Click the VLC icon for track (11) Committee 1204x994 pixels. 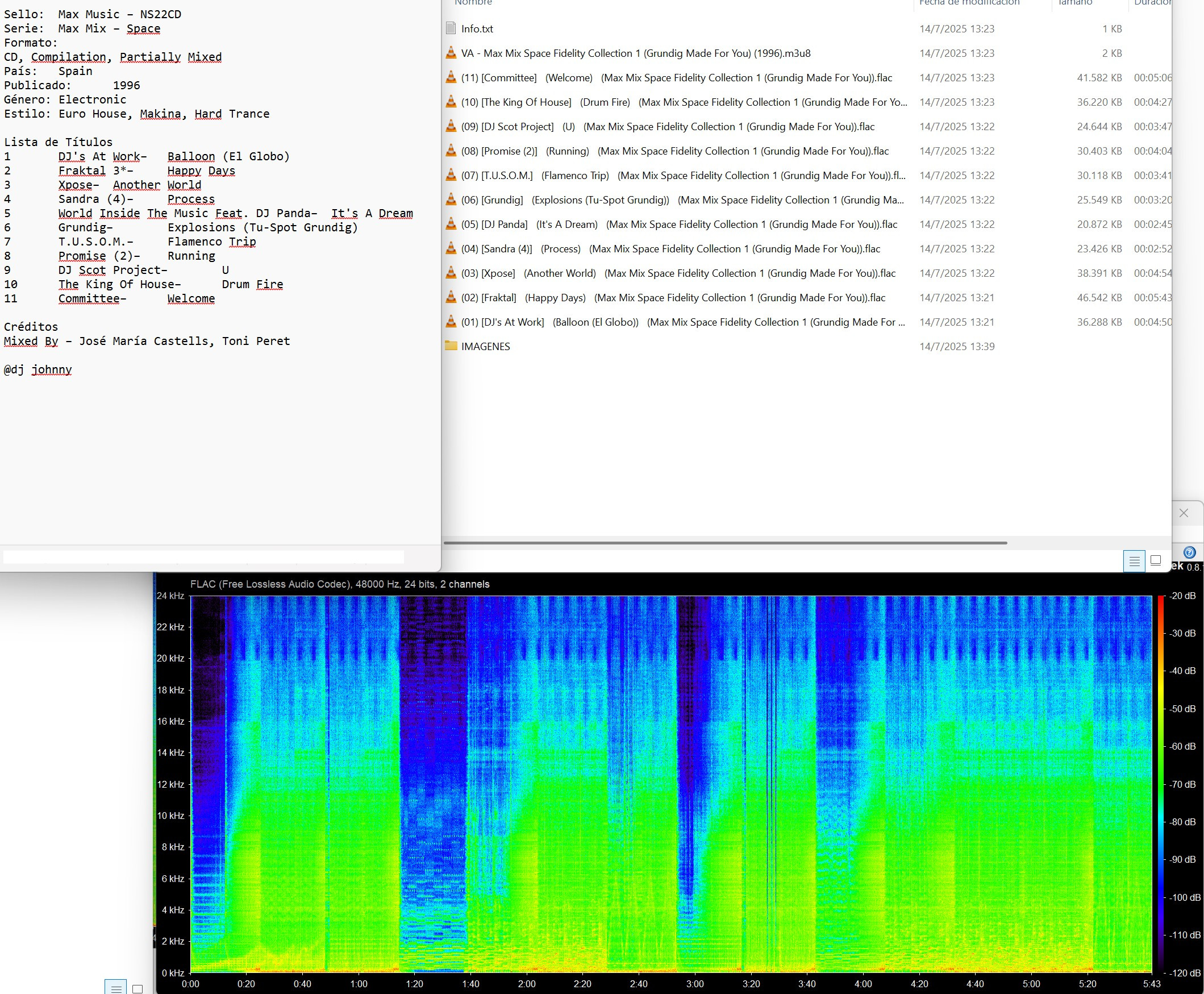point(451,78)
